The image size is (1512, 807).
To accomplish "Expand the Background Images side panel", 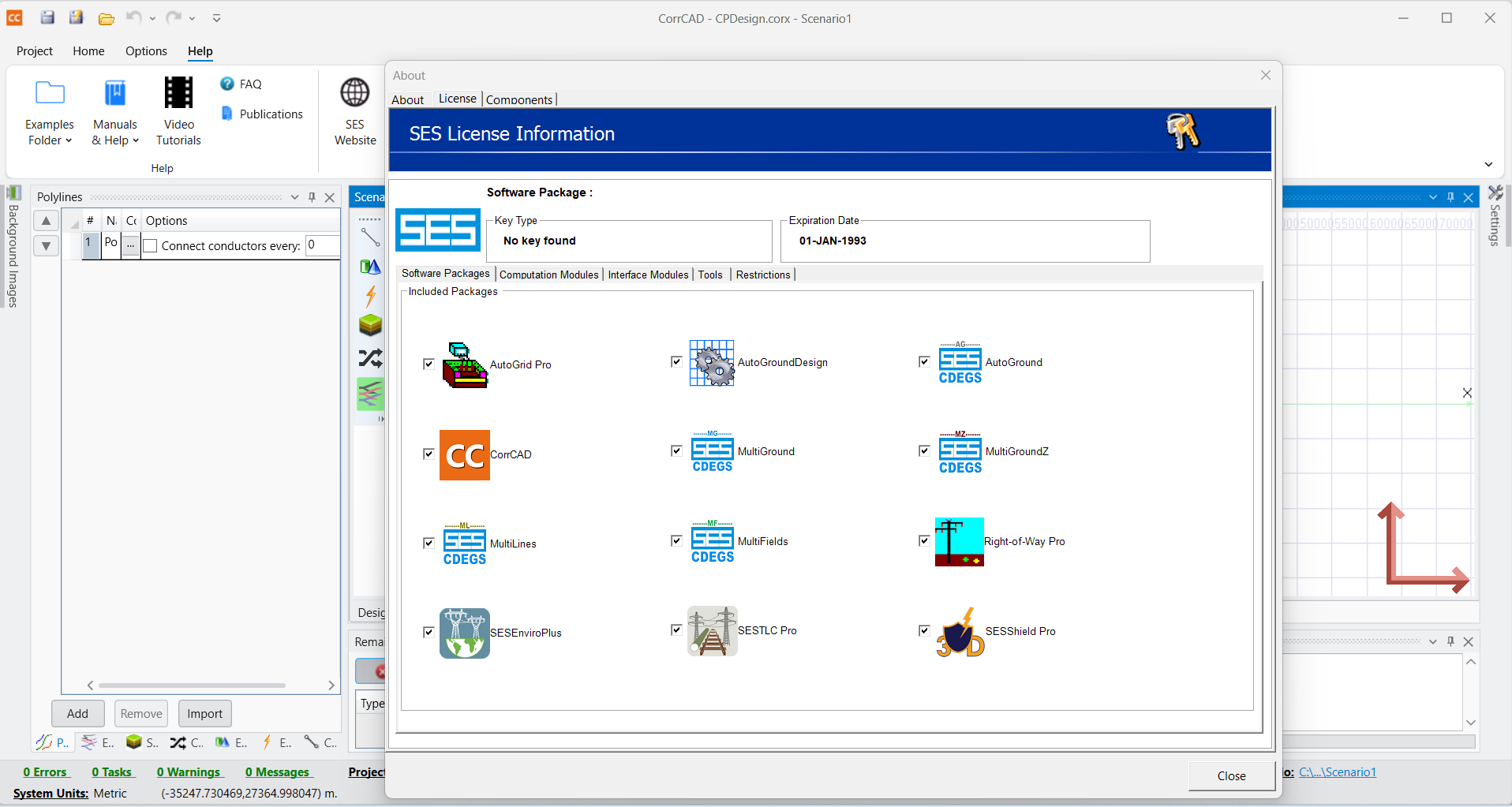I will [13, 247].
